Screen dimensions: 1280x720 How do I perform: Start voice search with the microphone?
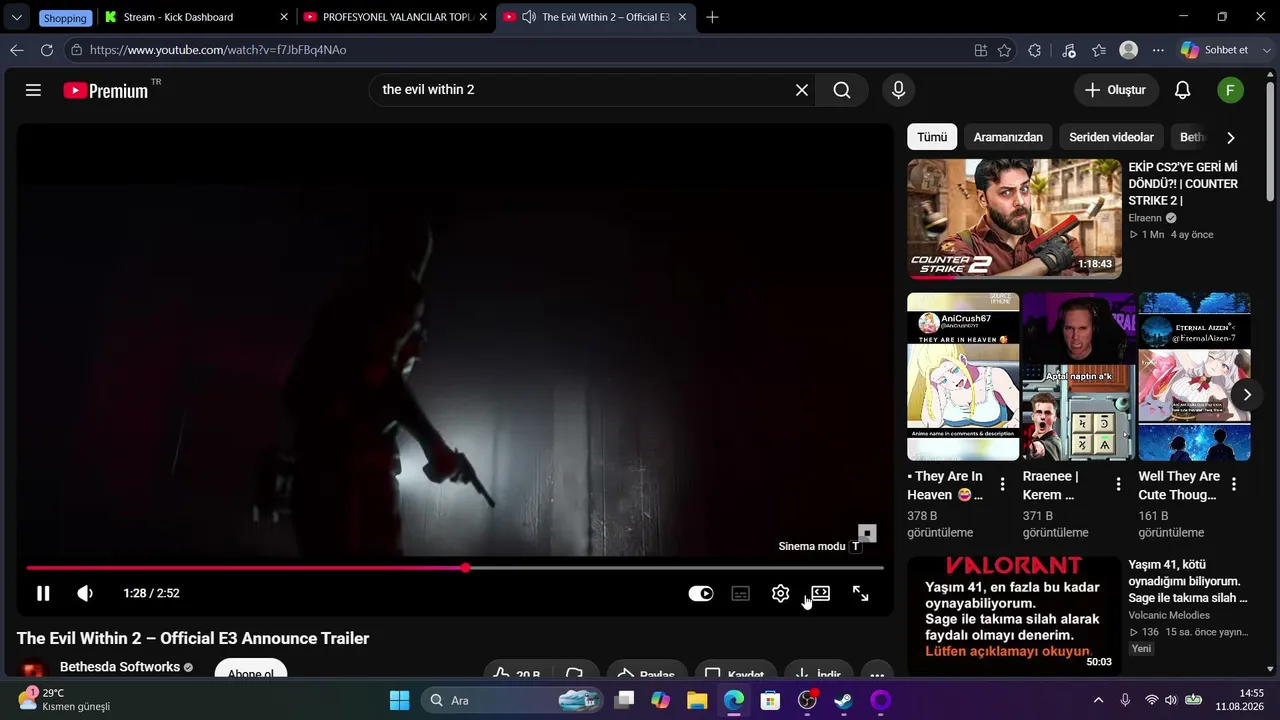(x=898, y=90)
